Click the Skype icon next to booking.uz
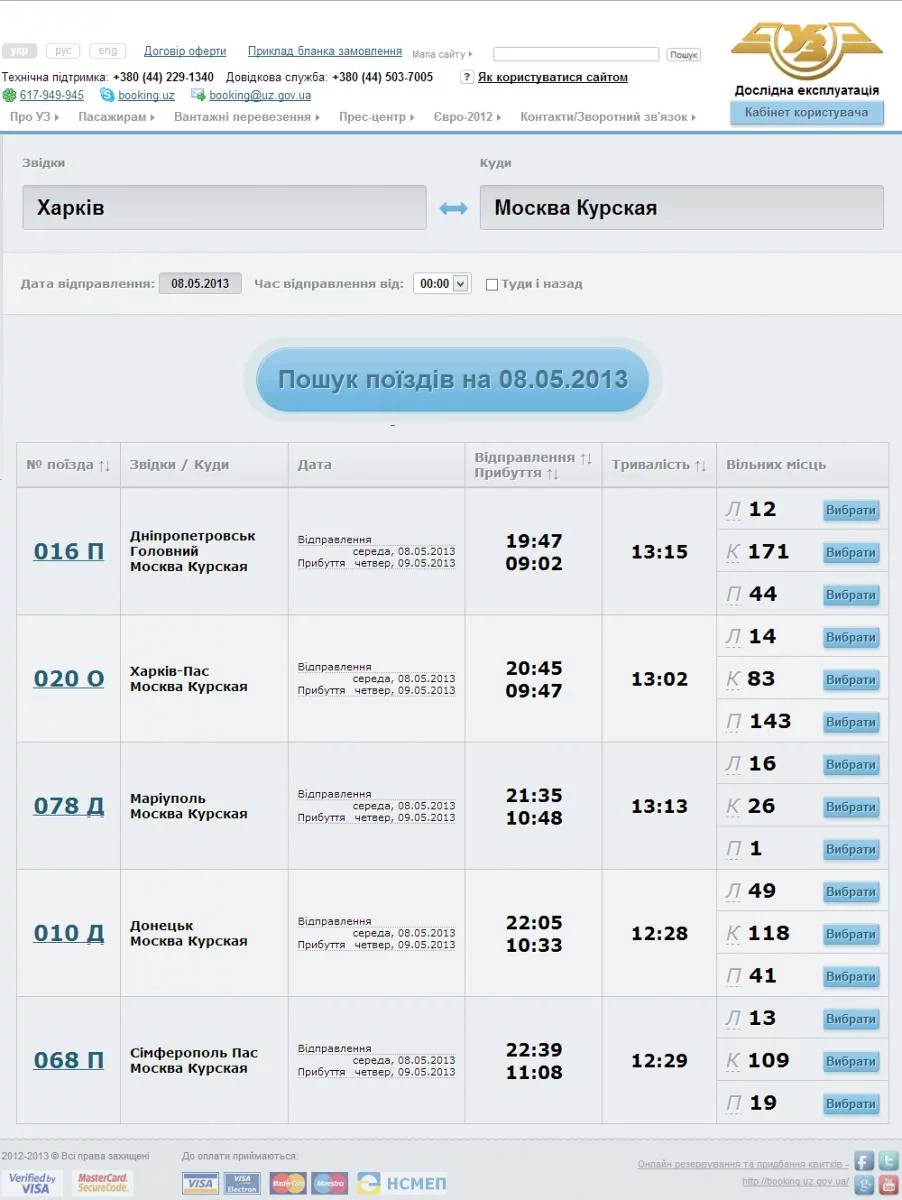902x1200 pixels. (x=107, y=95)
